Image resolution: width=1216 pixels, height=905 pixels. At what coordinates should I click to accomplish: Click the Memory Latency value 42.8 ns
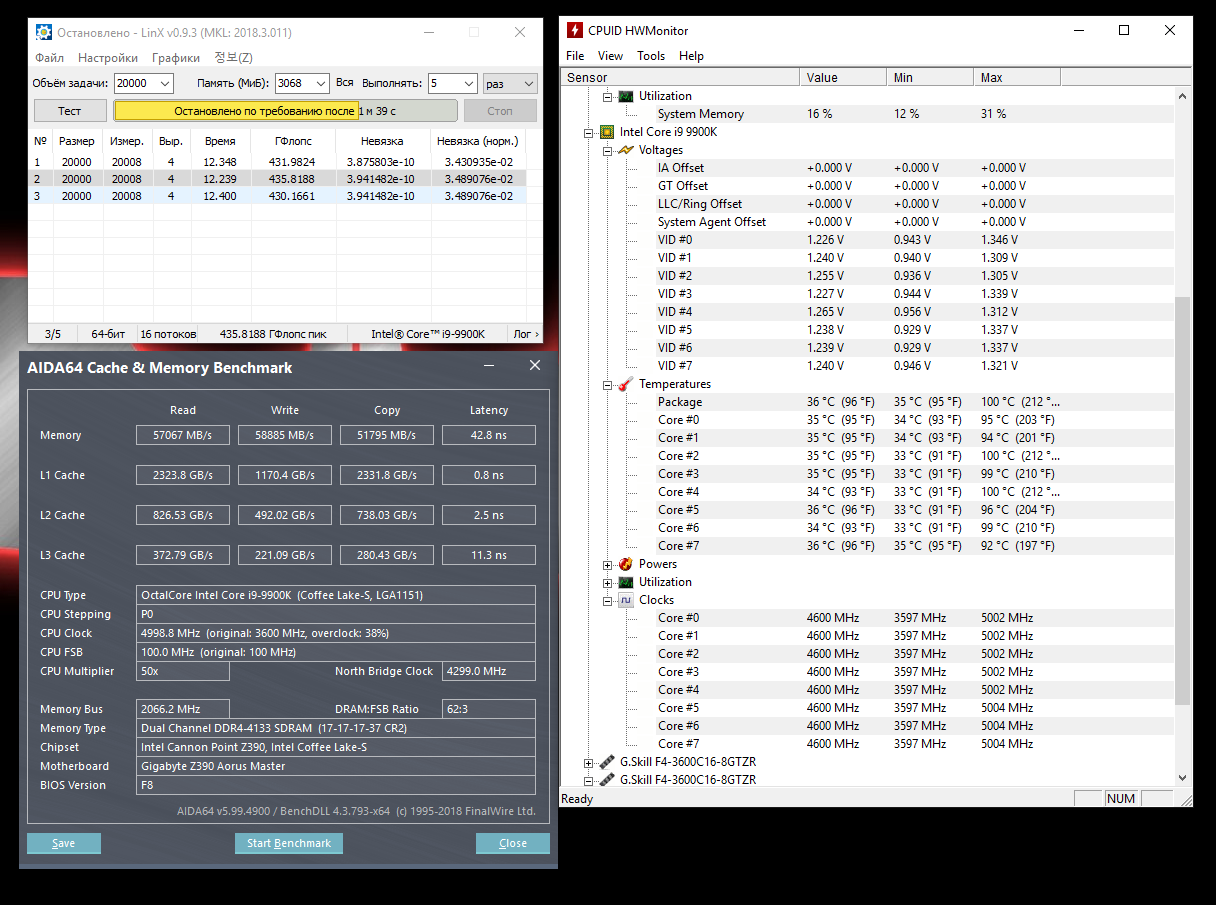pos(489,435)
